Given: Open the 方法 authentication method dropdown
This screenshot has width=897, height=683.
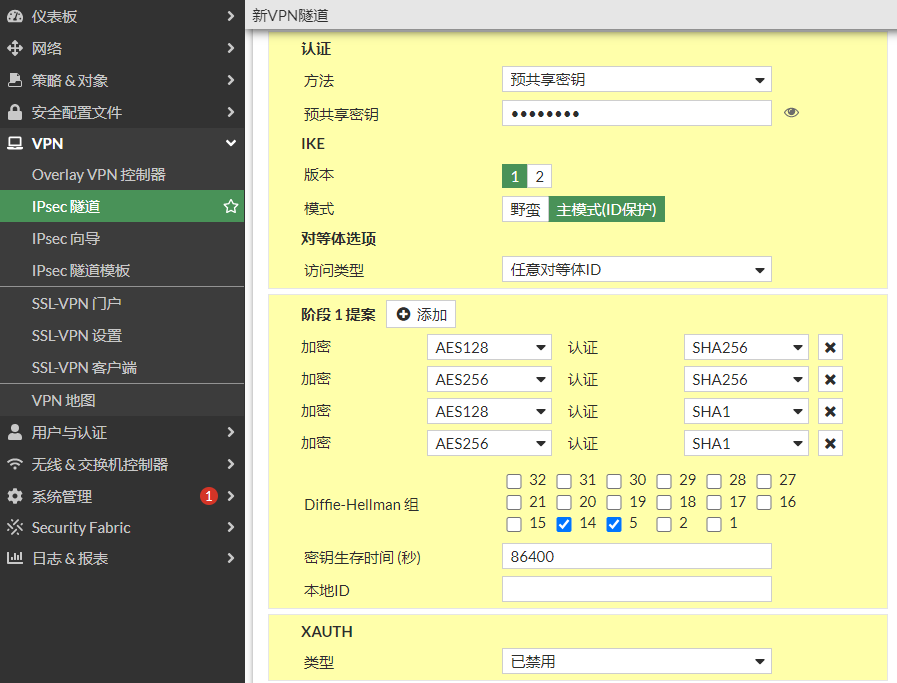Looking at the screenshot, I should tap(636, 80).
